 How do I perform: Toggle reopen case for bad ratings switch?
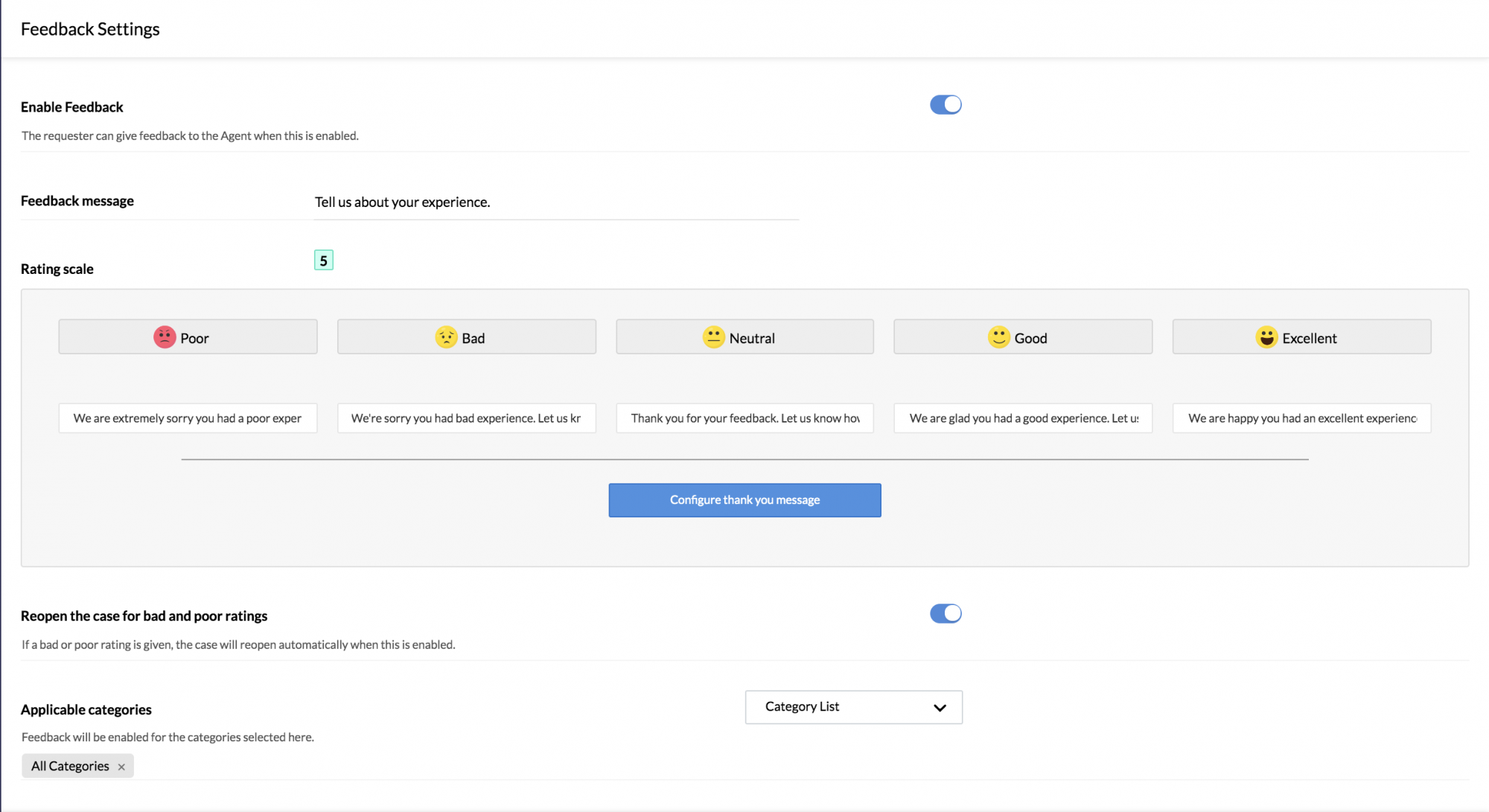946,613
